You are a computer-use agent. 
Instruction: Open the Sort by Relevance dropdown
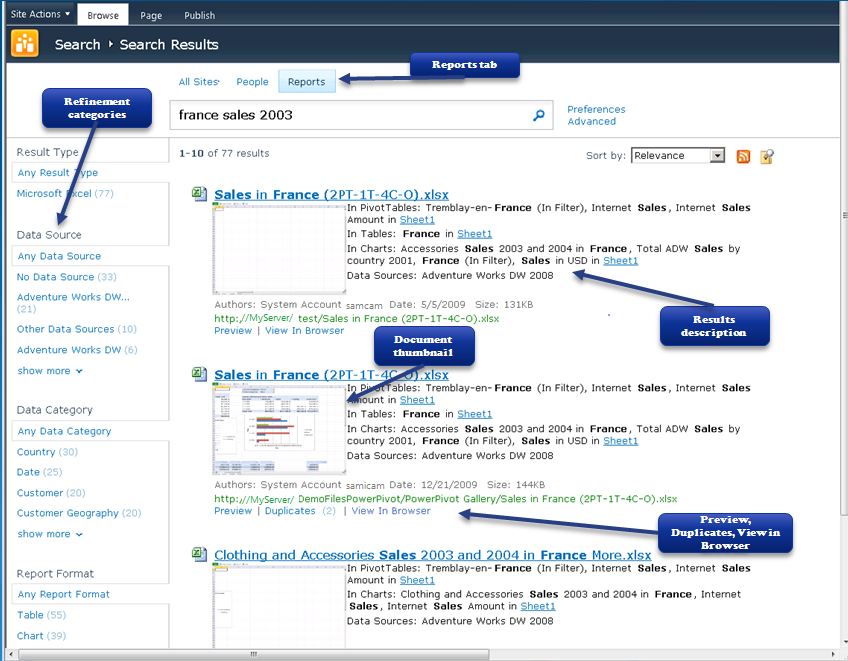[x=678, y=156]
